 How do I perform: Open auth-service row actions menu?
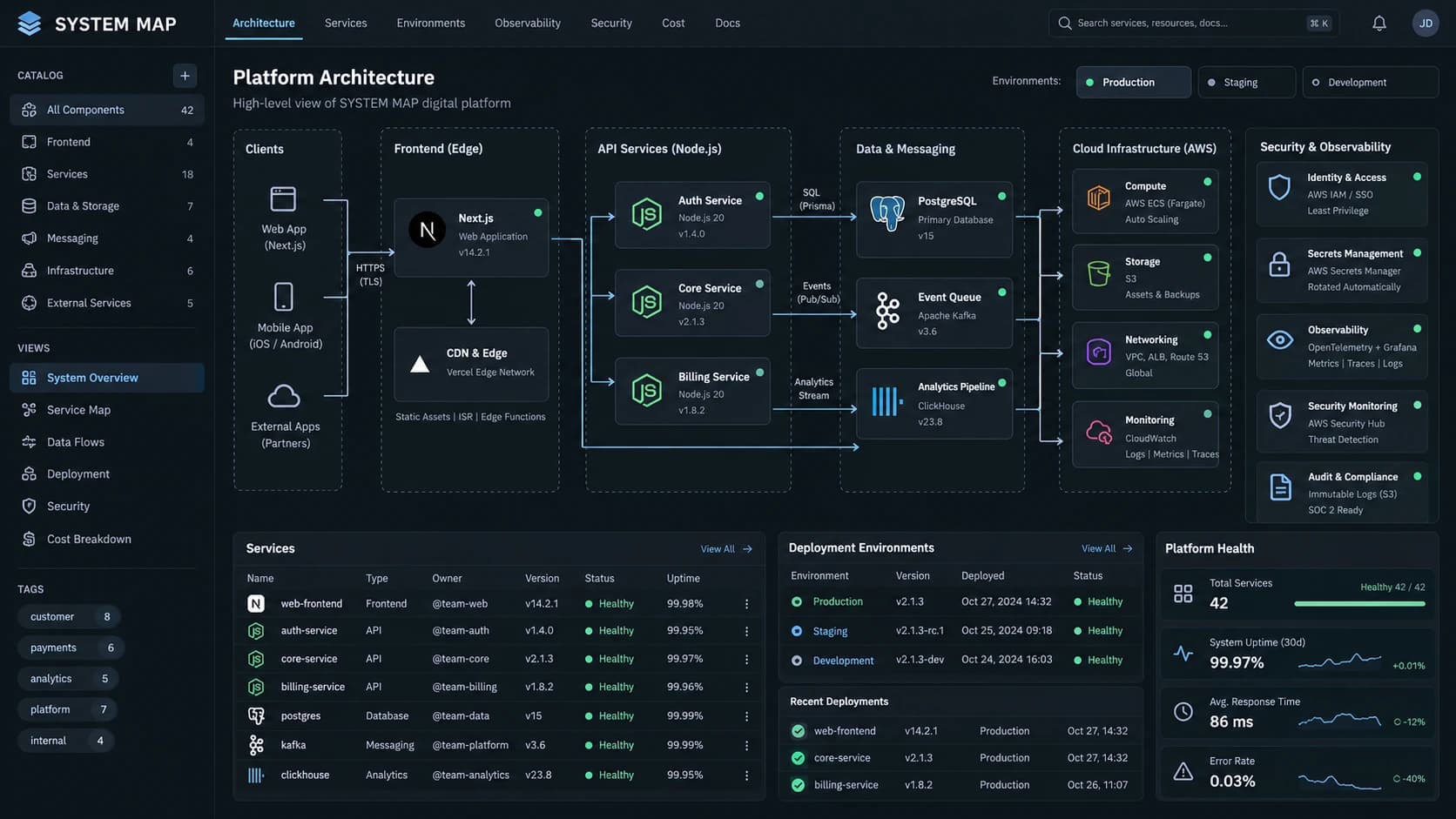click(746, 631)
